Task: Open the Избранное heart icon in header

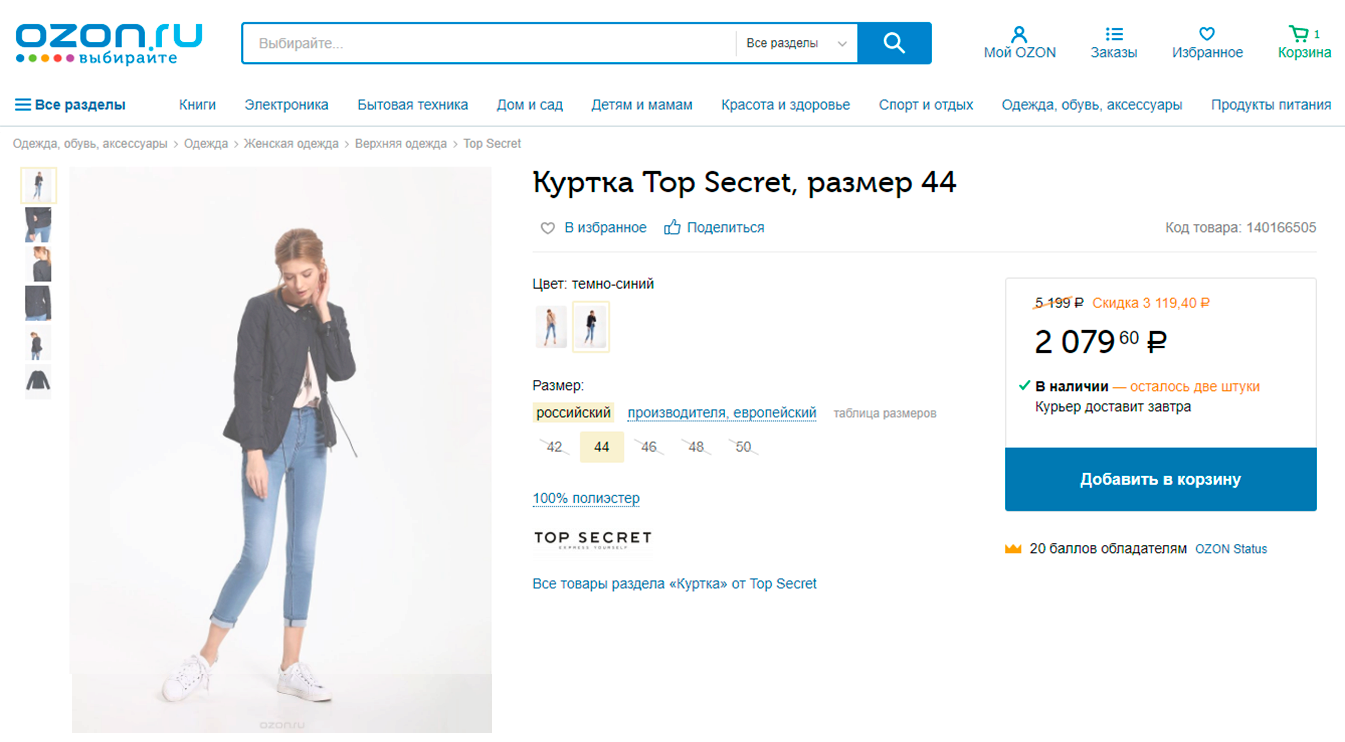Action: pyautogui.click(x=1207, y=34)
